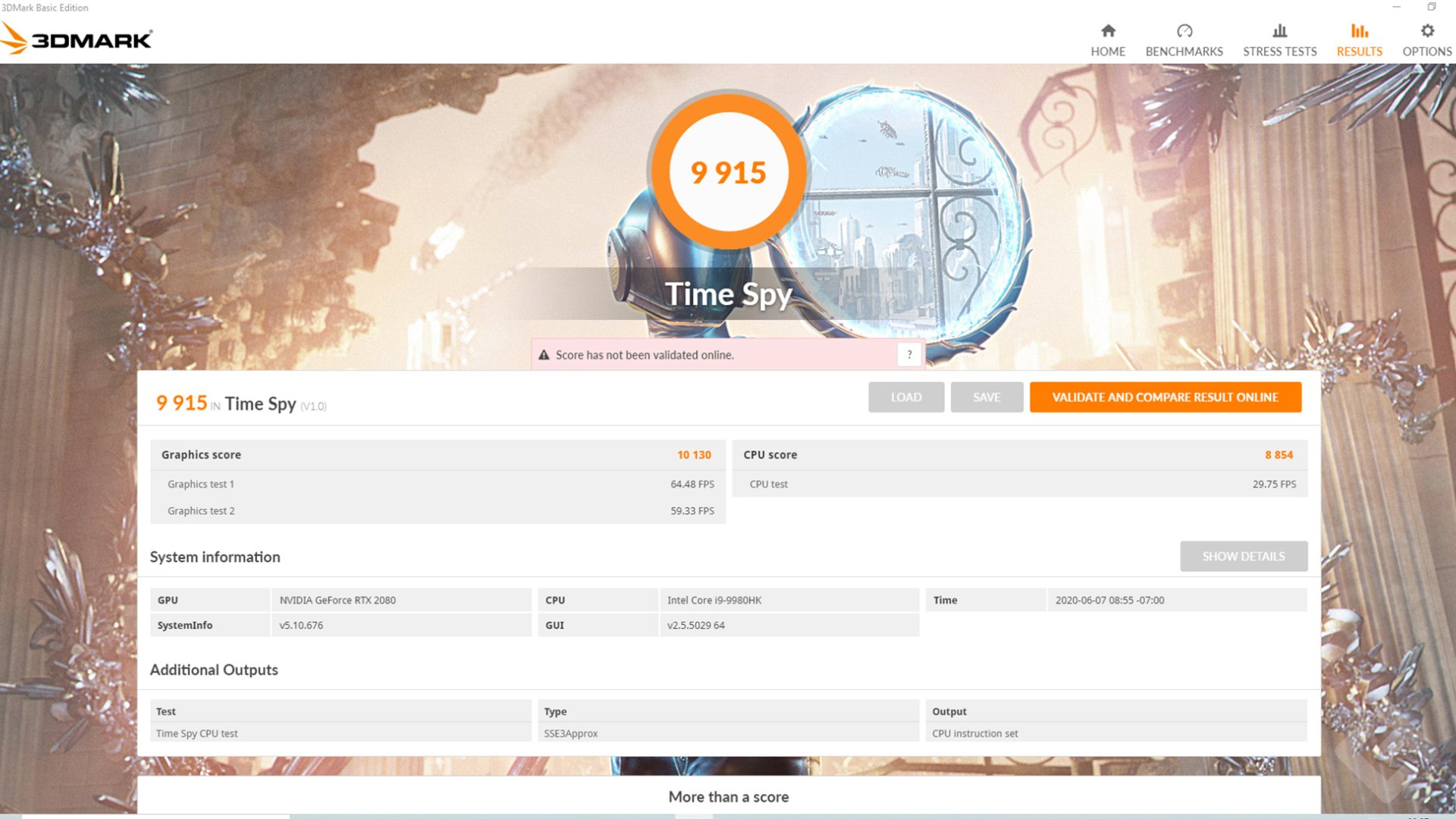Screen dimensions: 1456x819
Task: Select the CPU test row label
Action: pyautogui.click(x=768, y=484)
